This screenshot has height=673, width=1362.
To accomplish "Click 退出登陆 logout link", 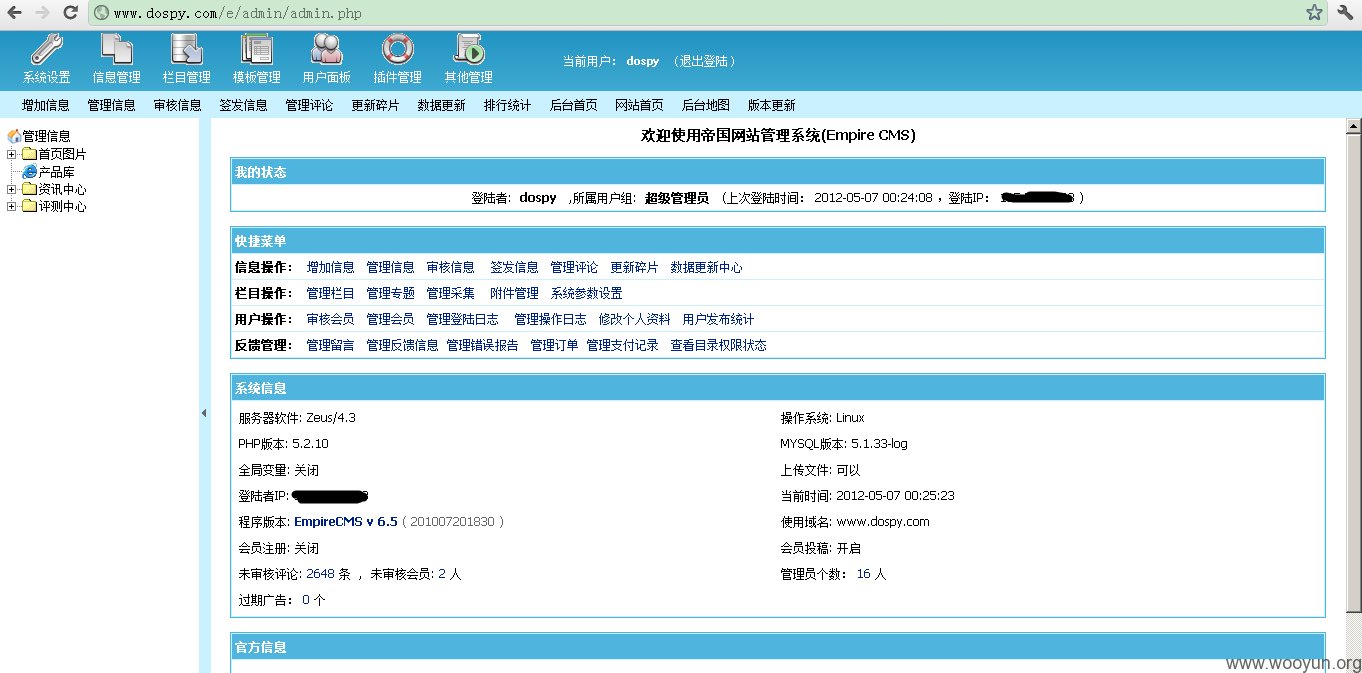I will [705, 61].
